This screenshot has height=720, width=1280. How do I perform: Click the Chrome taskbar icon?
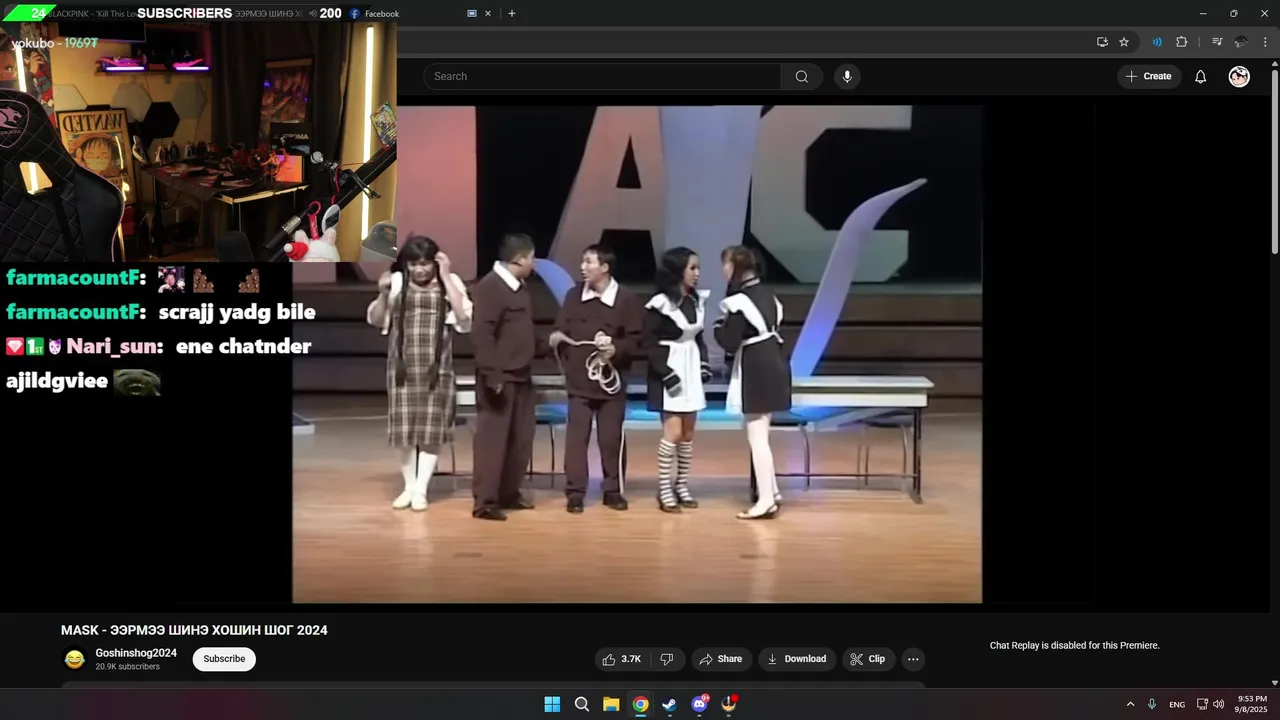pyautogui.click(x=640, y=704)
